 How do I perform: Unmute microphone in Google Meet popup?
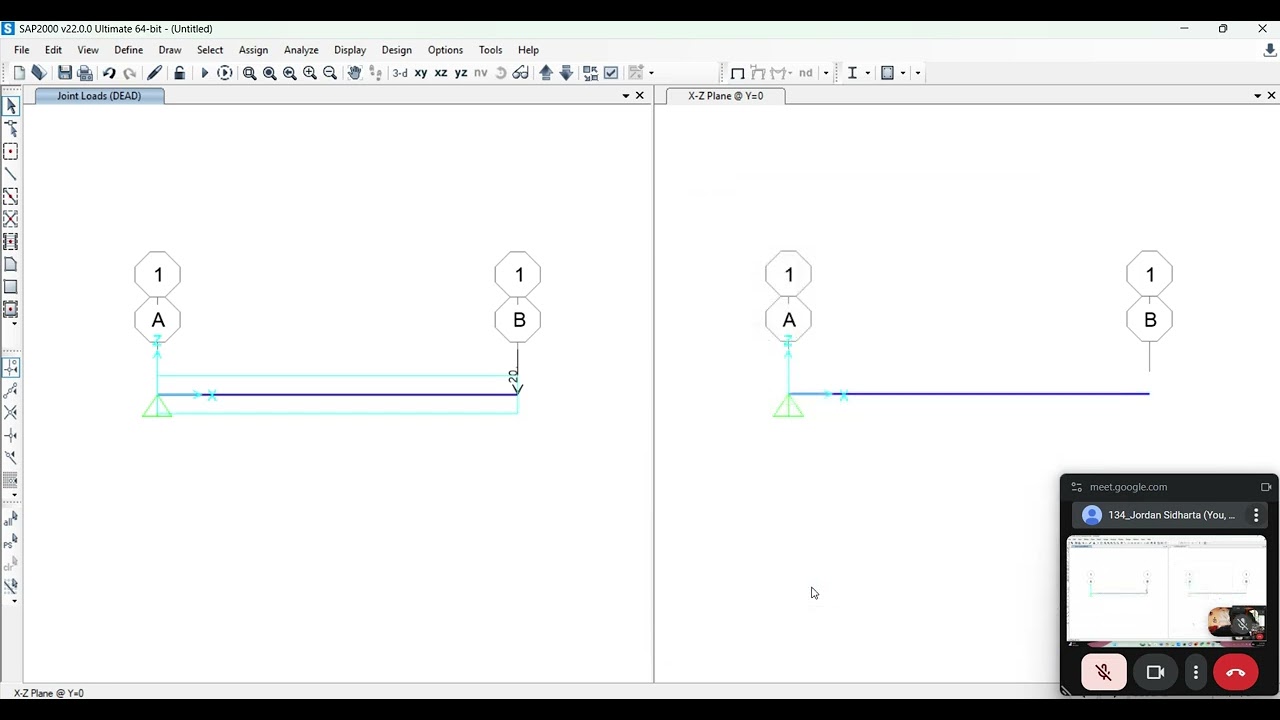tap(1104, 673)
